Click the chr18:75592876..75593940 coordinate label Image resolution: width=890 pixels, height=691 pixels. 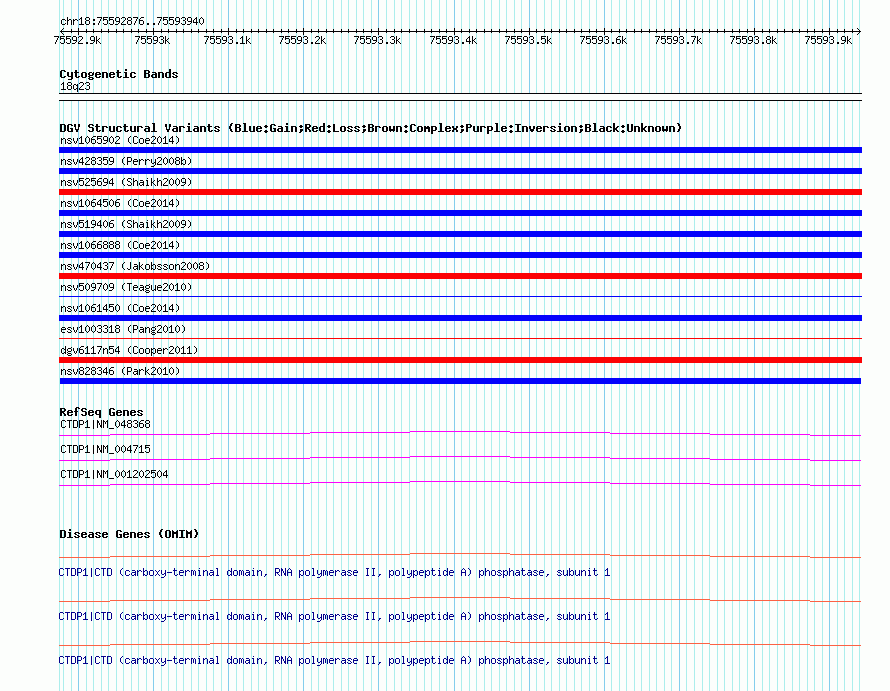tap(132, 21)
